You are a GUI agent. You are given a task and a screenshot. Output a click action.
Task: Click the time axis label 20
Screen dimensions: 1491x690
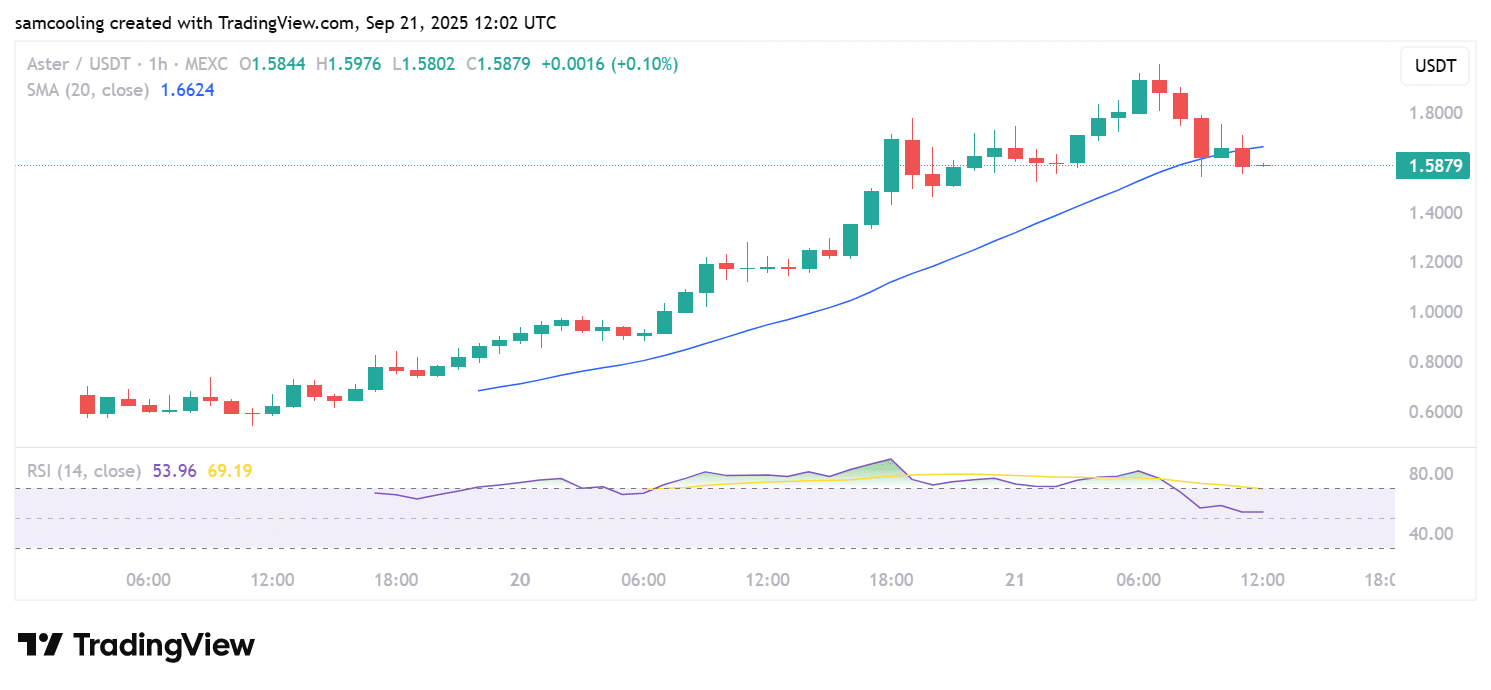(x=519, y=580)
